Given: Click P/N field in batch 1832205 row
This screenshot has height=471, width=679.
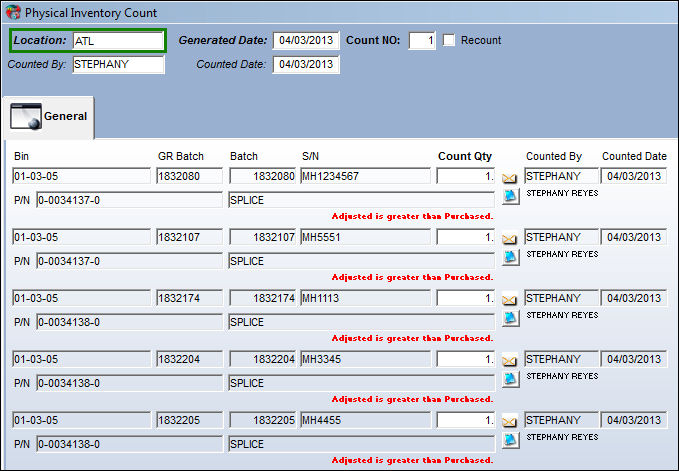Looking at the screenshot, I should coord(129,445).
